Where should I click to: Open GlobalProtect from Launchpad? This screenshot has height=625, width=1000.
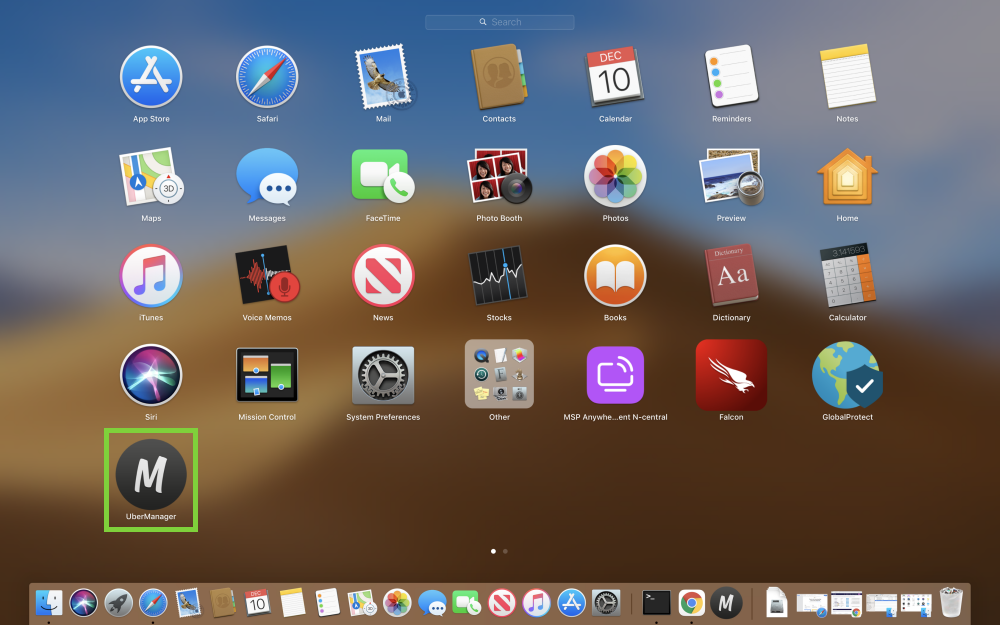tap(847, 375)
